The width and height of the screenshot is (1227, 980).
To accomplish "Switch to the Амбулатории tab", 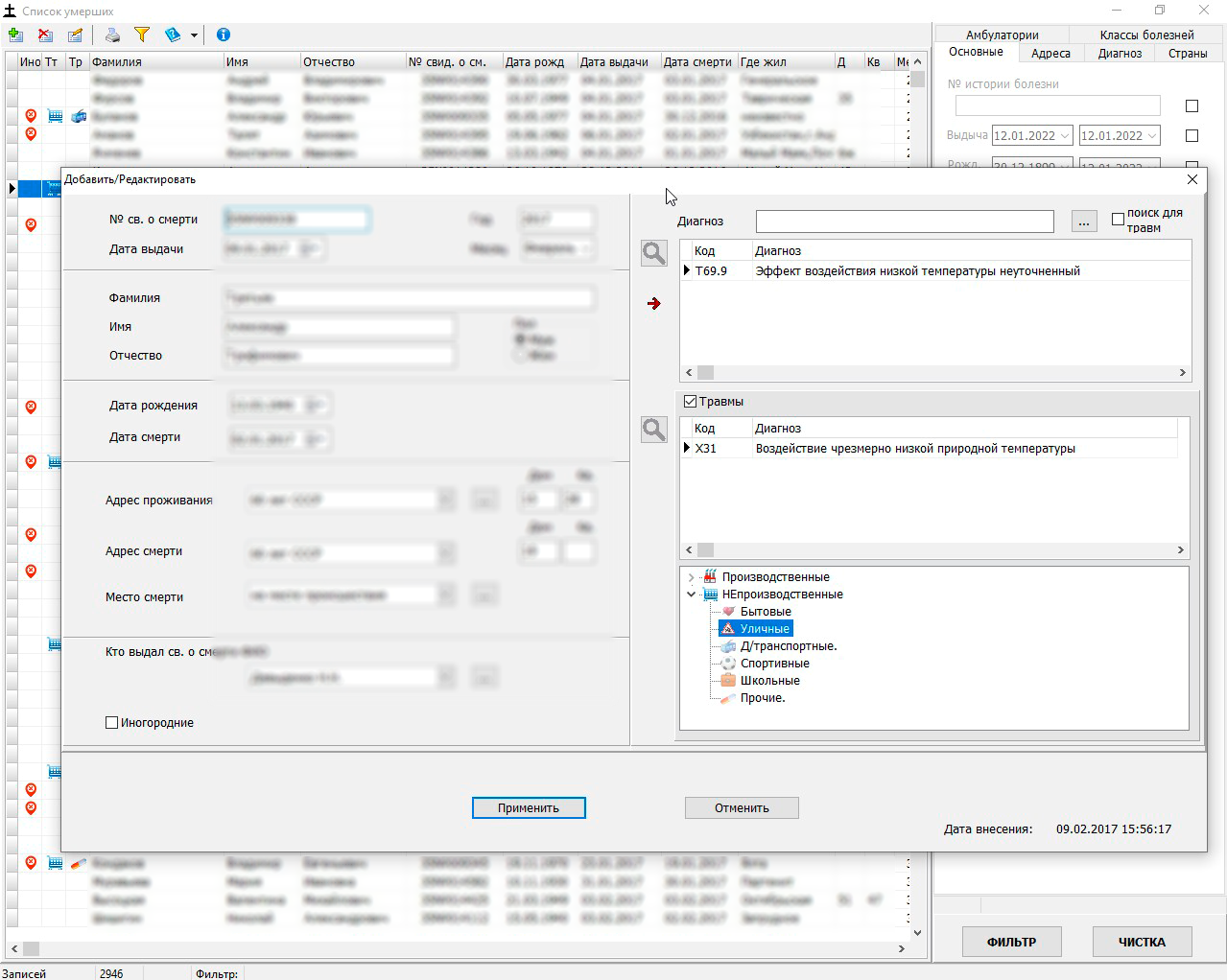I will point(1002,35).
